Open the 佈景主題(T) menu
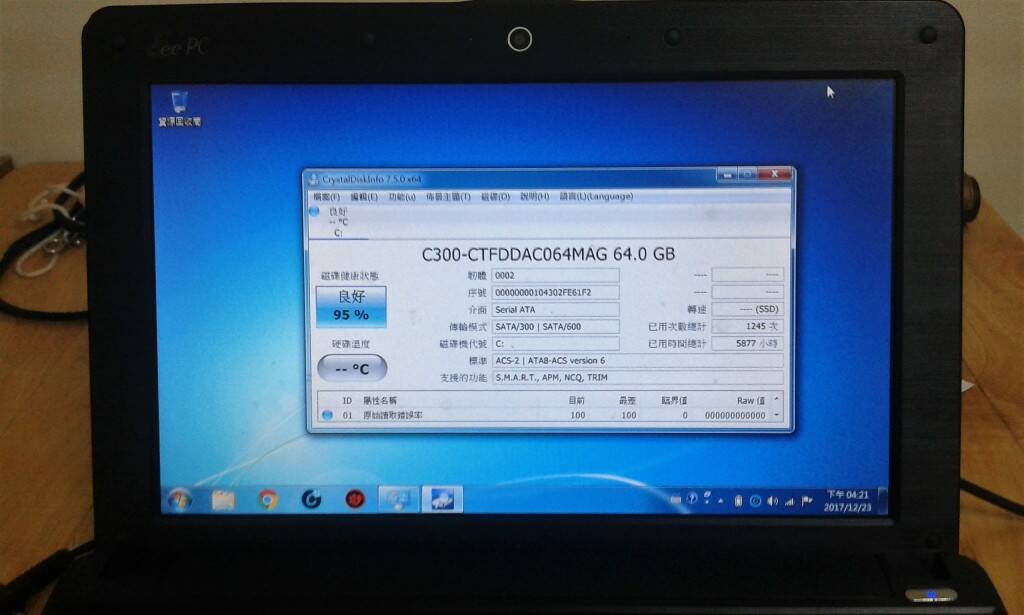Viewport: 1024px width, 615px height. click(x=448, y=197)
